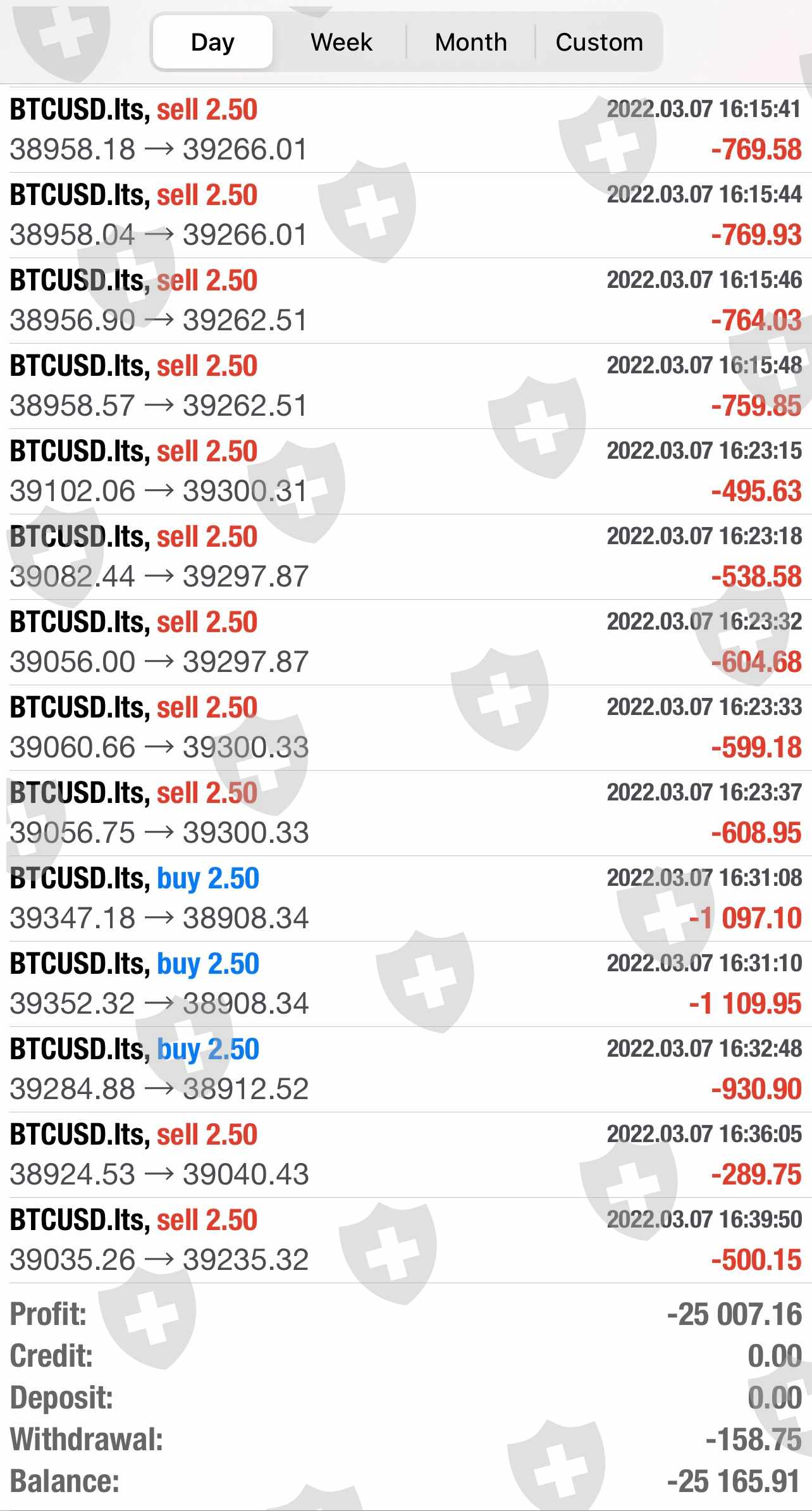Open the sell trade closed at 16:15:41
The width and height of the screenshot is (812, 1511).
coord(405,130)
